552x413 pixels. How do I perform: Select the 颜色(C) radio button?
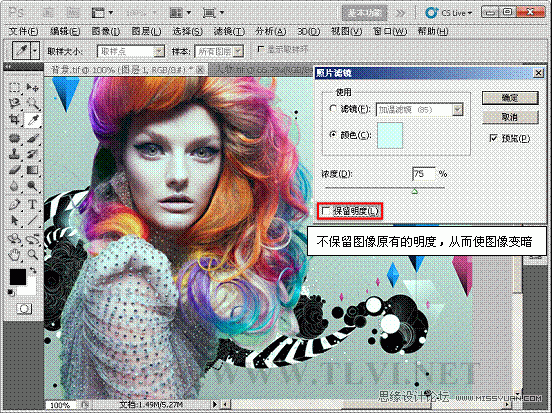[x=333, y=134]
